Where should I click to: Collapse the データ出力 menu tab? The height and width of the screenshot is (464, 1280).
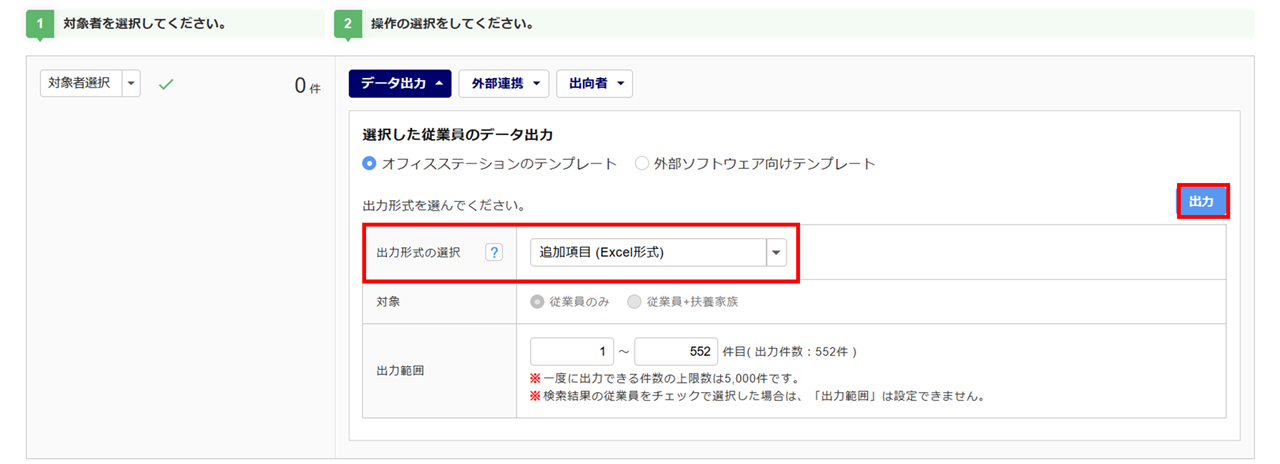coord(400,84)
